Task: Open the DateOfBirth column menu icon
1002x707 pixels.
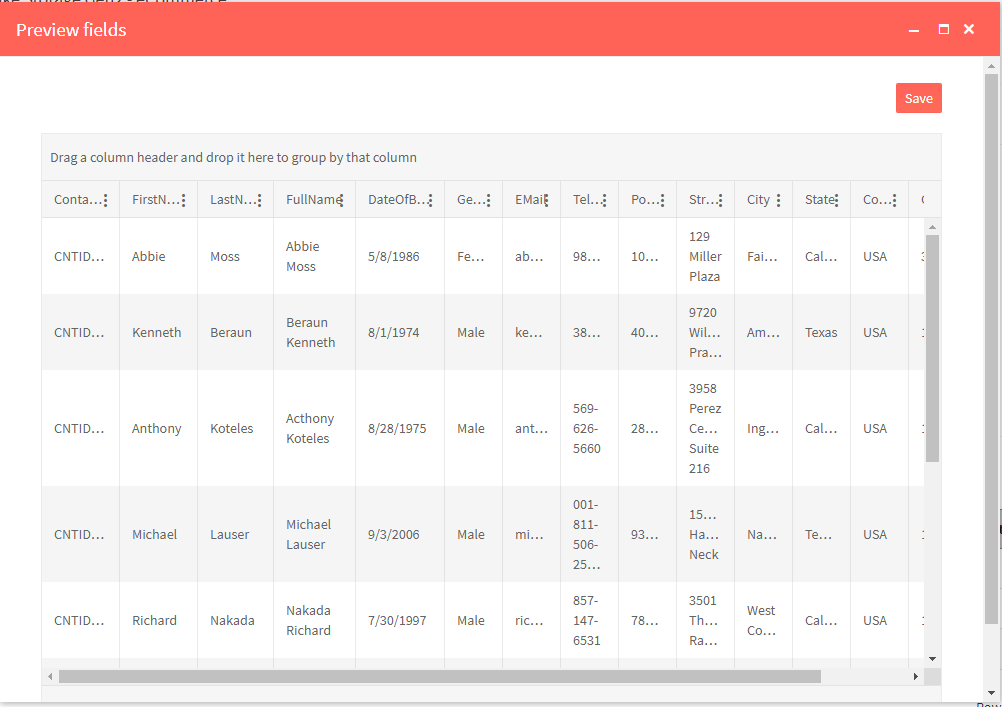Action: tap(430, 201)
